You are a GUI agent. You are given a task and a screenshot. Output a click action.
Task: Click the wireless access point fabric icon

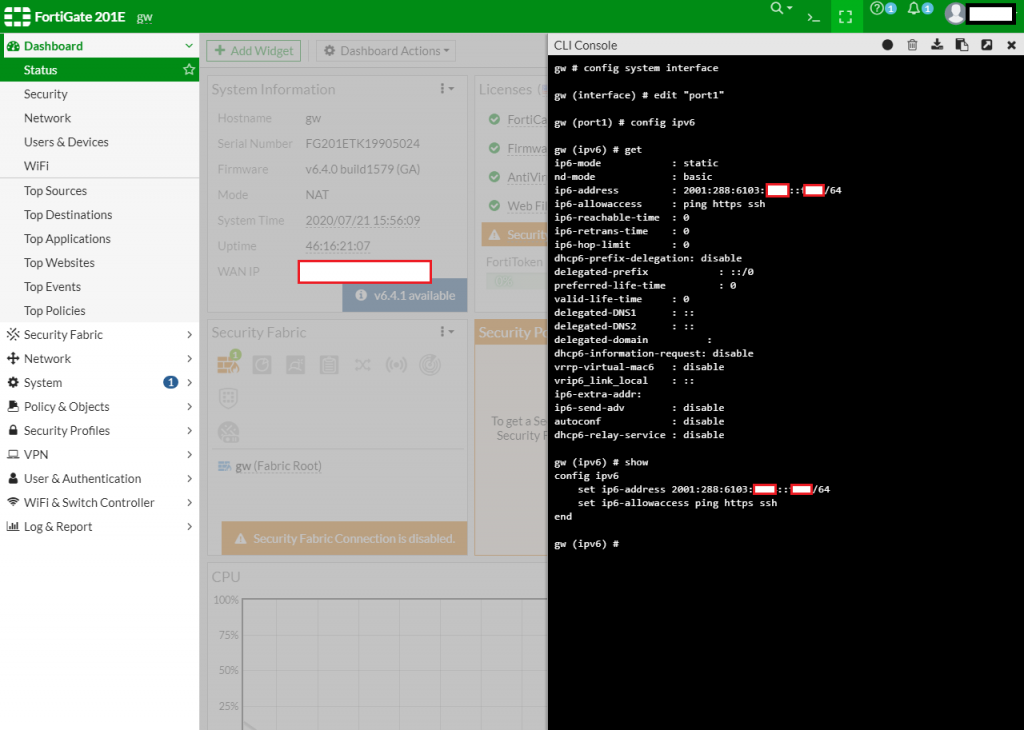[x=396, y=364]
